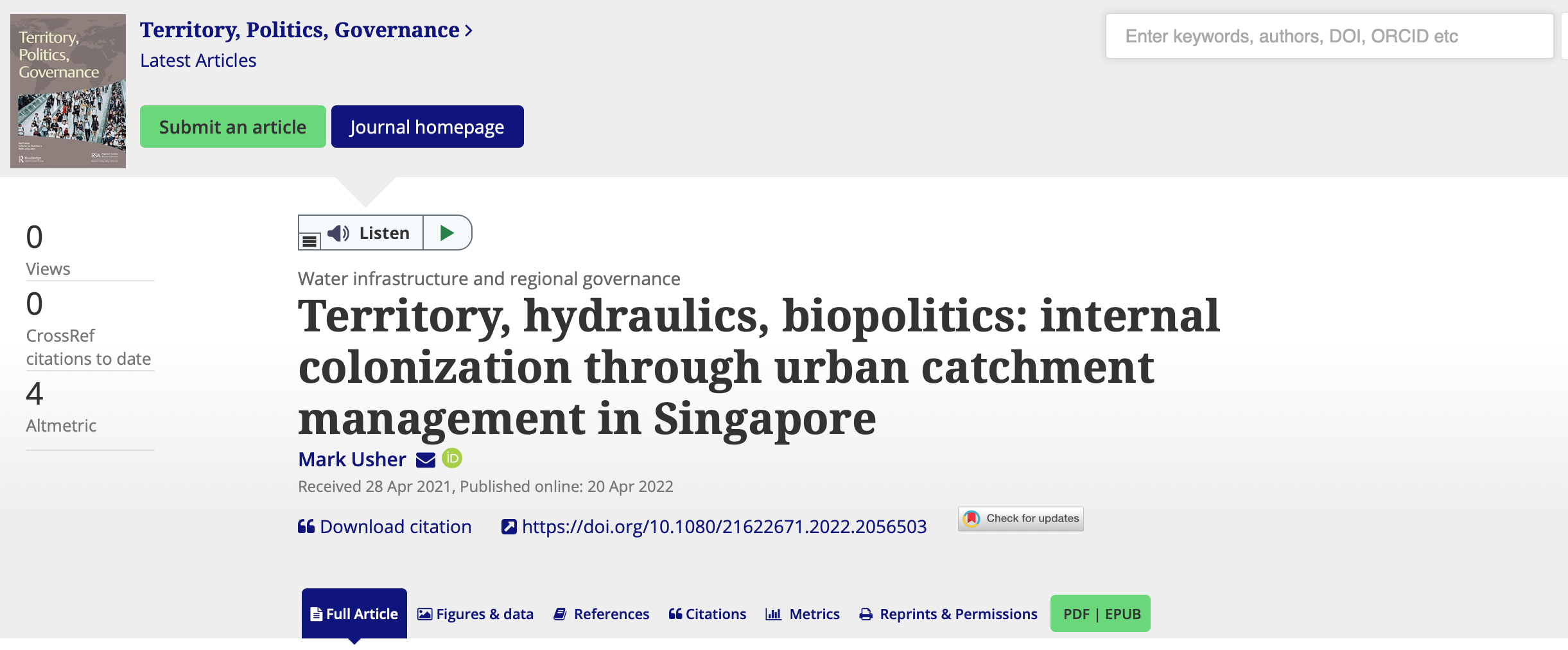The width and height of the screenshot is (1568, 650).
Task: Click into the keyword search field
Action: point(1328,37)
